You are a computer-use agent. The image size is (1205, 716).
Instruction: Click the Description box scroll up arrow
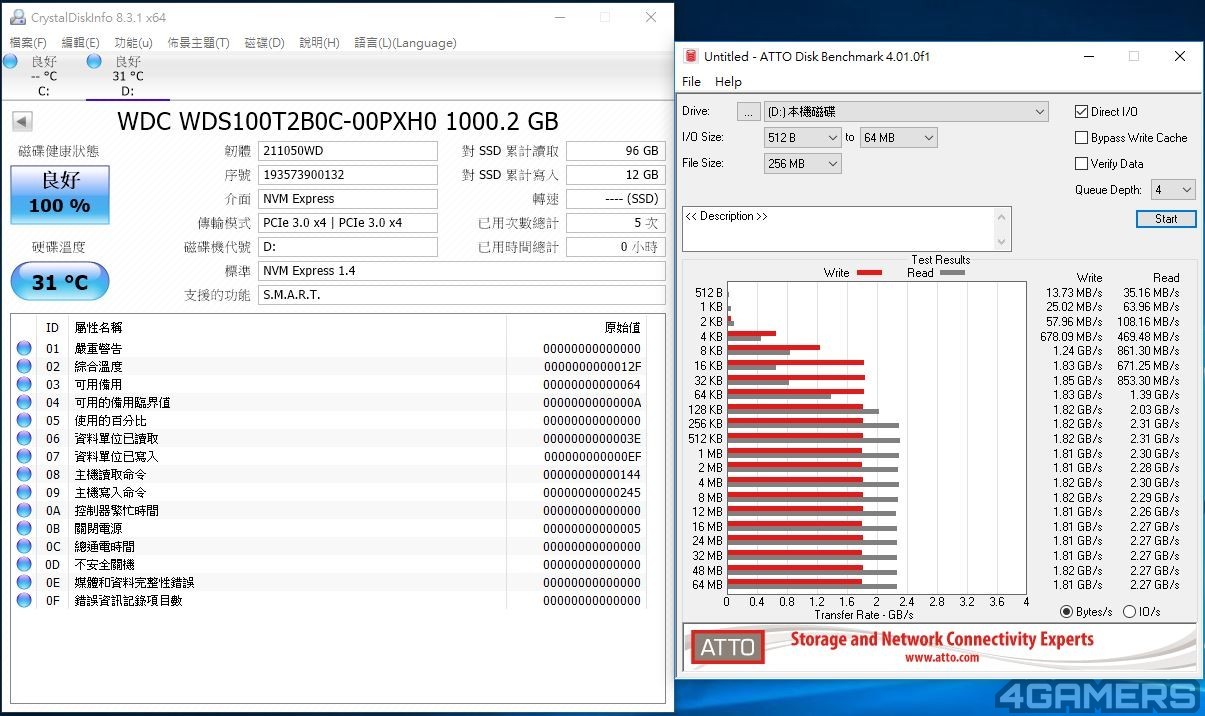coord(1002,216)
